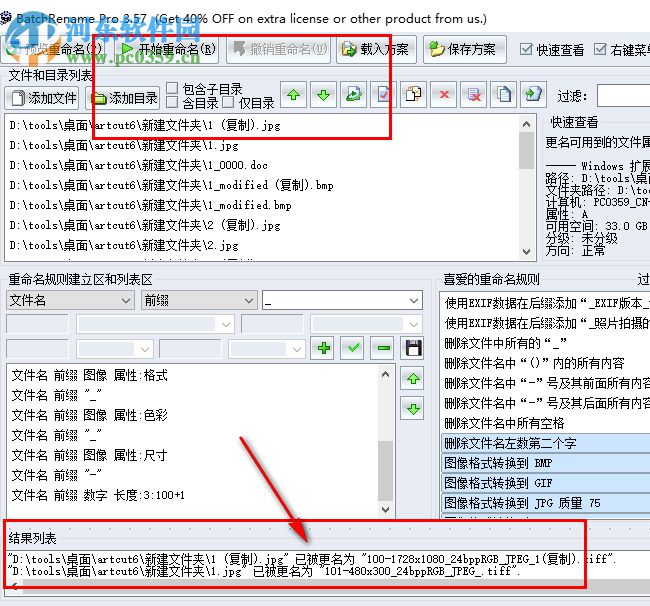The image size is (650, 606).
Task: Move rule down with green arrow beside rule list
Action: 412,409
